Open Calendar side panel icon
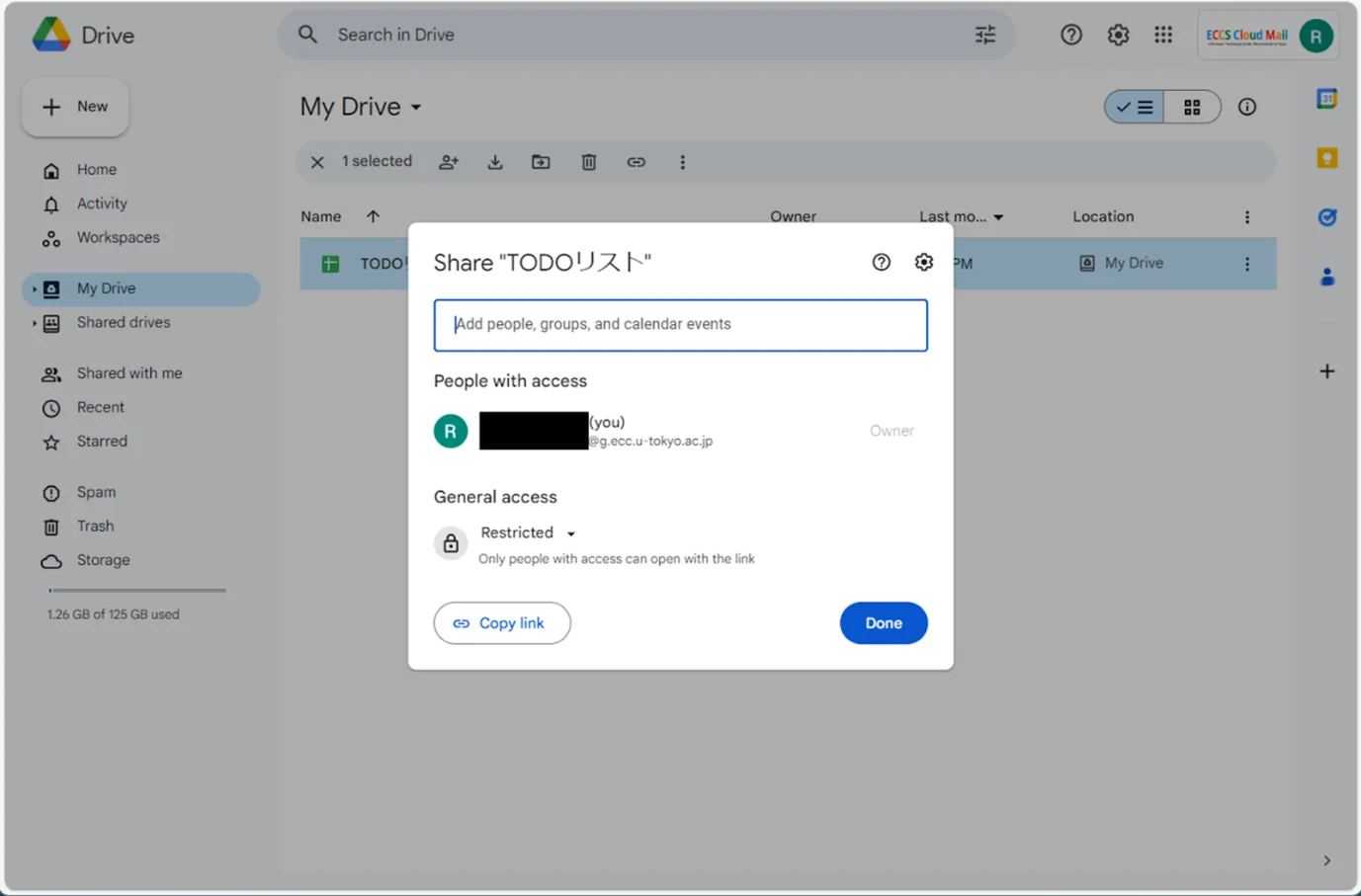The image size is (1361, 896). [1327, 99]
